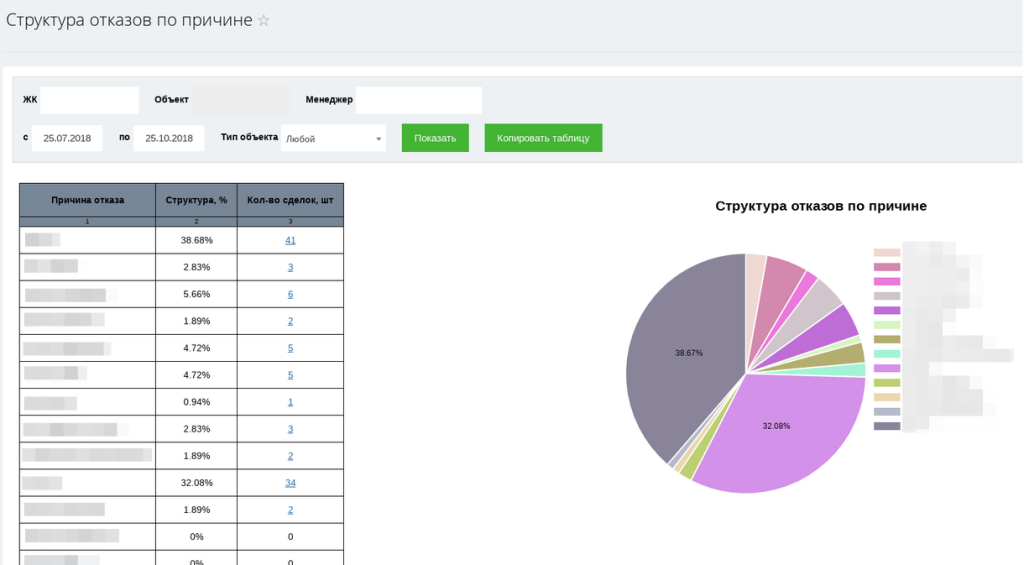Click the 6 deals link
The height and width of the screenshot is (565, 1024).
tap(290, 294)
